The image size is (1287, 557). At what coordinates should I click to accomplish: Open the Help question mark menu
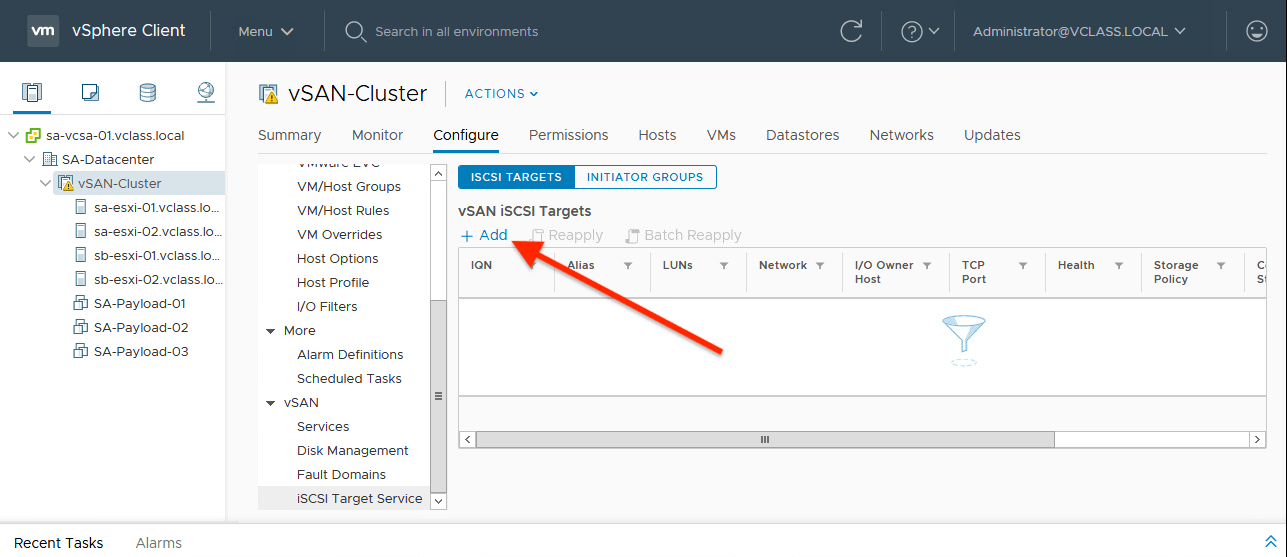coord(920,31)
